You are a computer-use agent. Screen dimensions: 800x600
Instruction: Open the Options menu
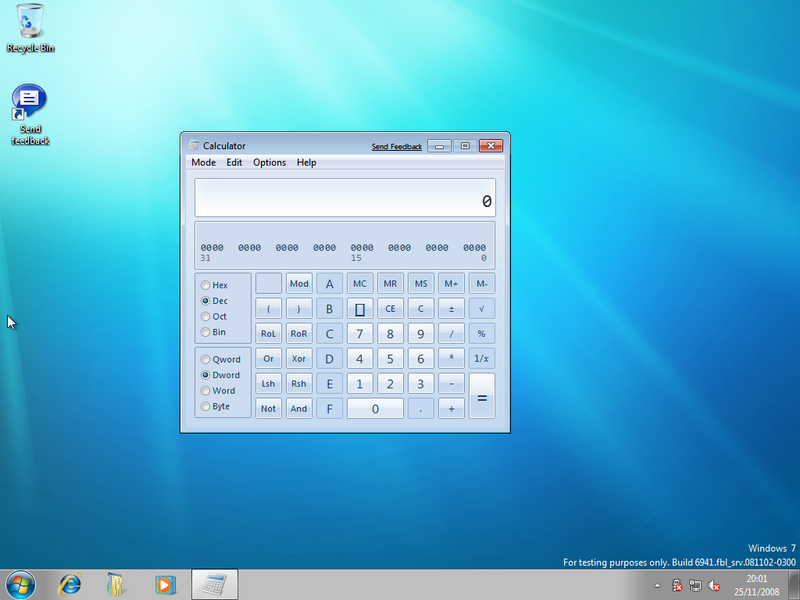269,162
